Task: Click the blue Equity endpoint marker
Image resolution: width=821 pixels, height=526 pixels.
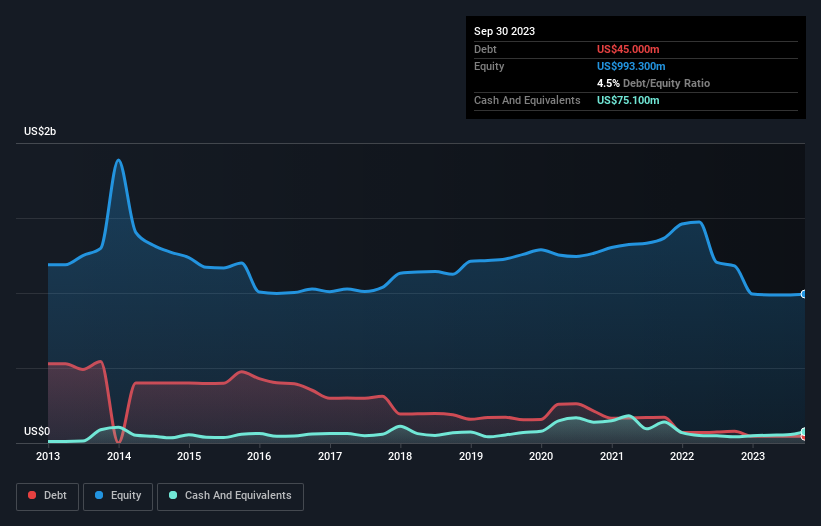Action: coord(804,294)
